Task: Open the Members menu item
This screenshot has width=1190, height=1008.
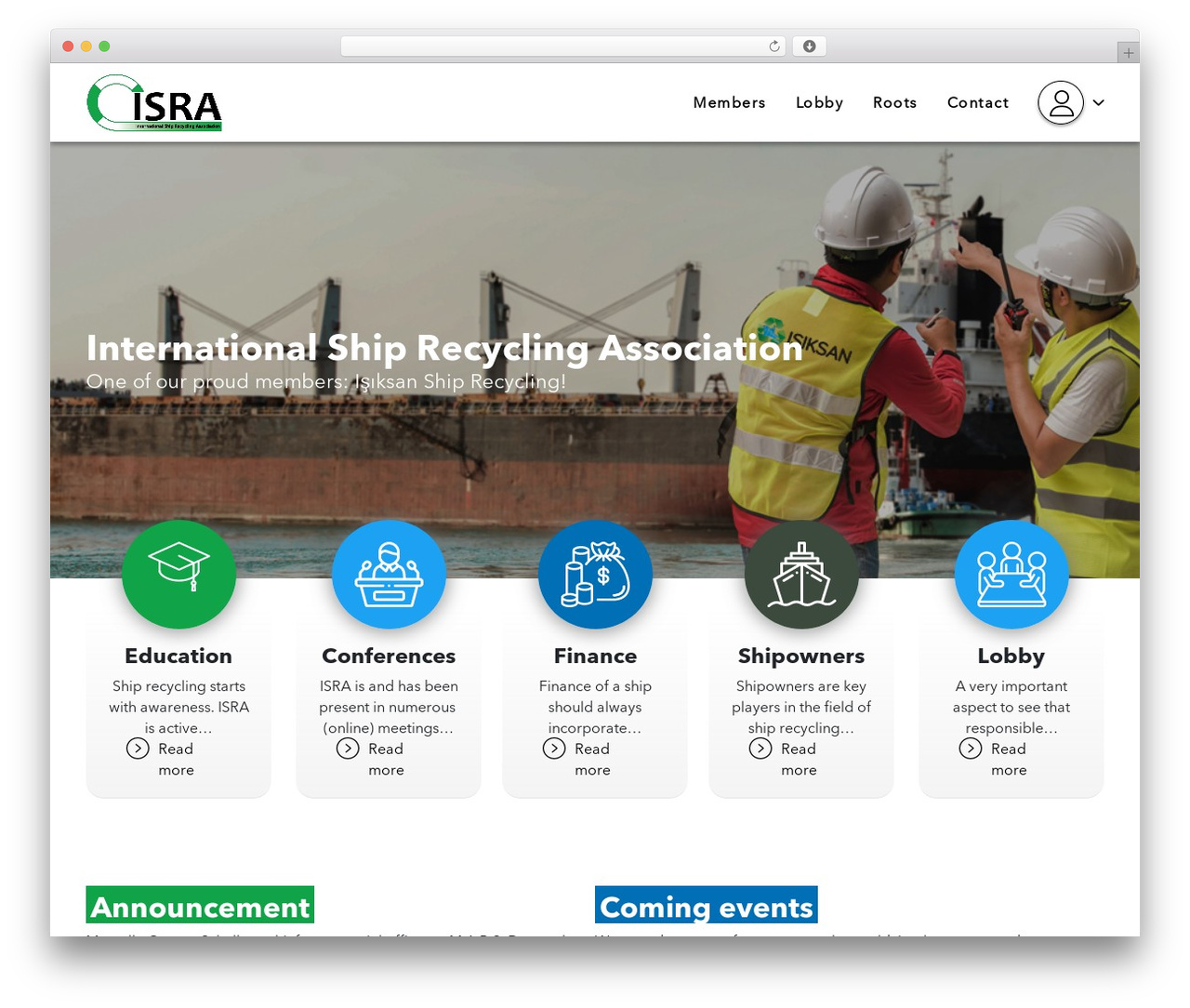Action: 729,102
